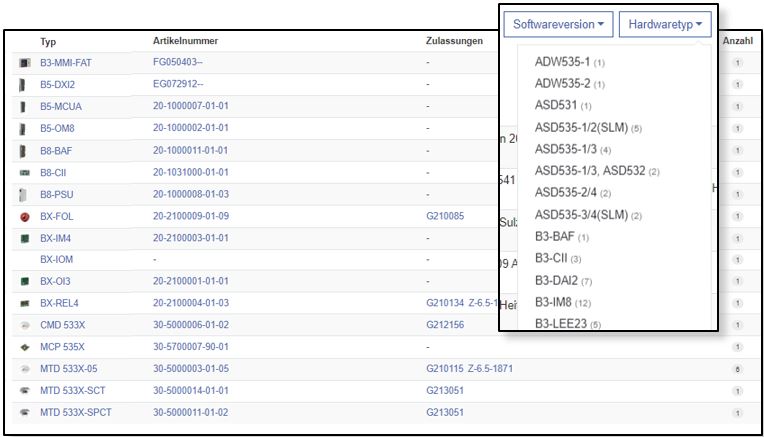764x437 pixels.
Task: Open MCP 535X type link
Action: (62, 347)
